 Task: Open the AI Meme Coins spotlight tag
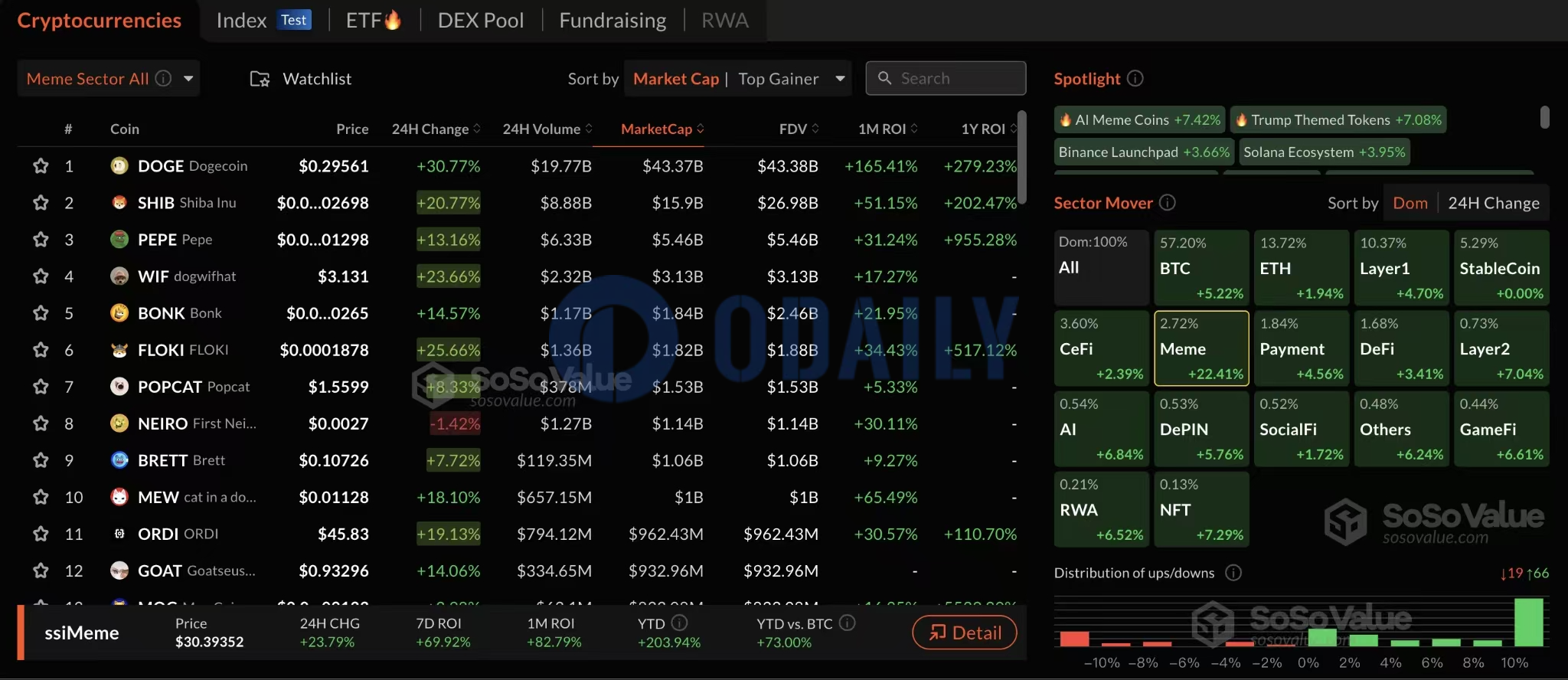(x=1139, y=119)
